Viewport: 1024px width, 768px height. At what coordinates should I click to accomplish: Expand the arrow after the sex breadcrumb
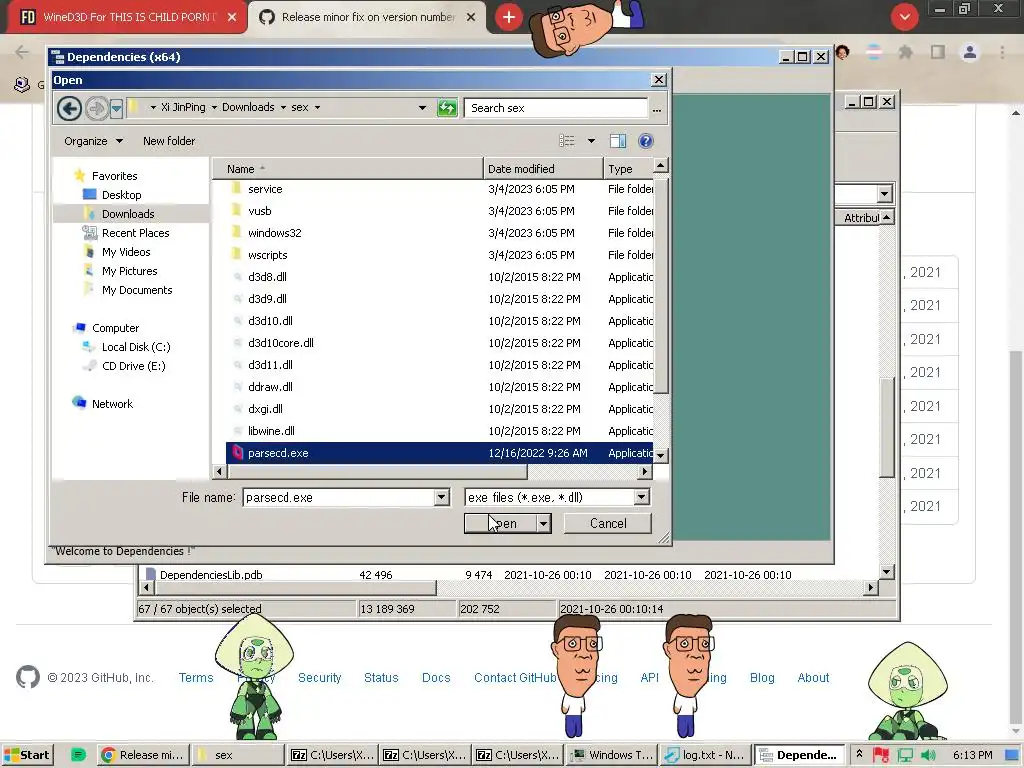317,108
